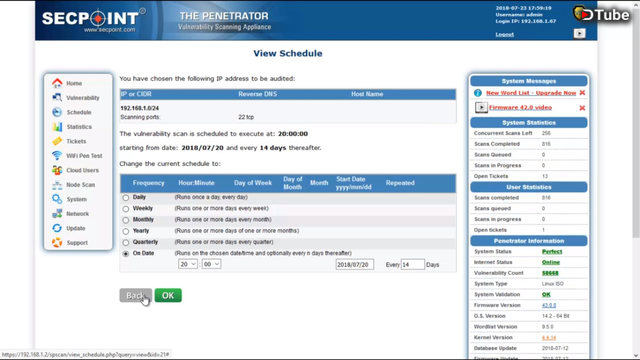The width and height of the screenshot is (640, 360).
Task: Click the Frequency column header
Action: point(148,183)
